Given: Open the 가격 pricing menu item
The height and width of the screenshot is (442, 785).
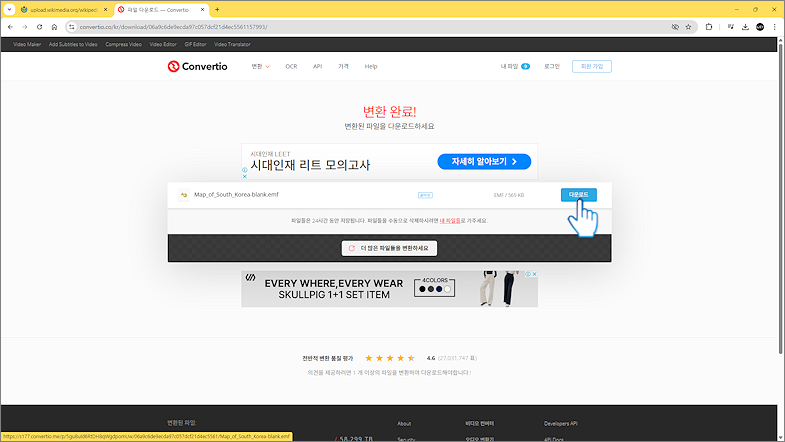Looking at the screenshot, I should [x=343, y=66].
